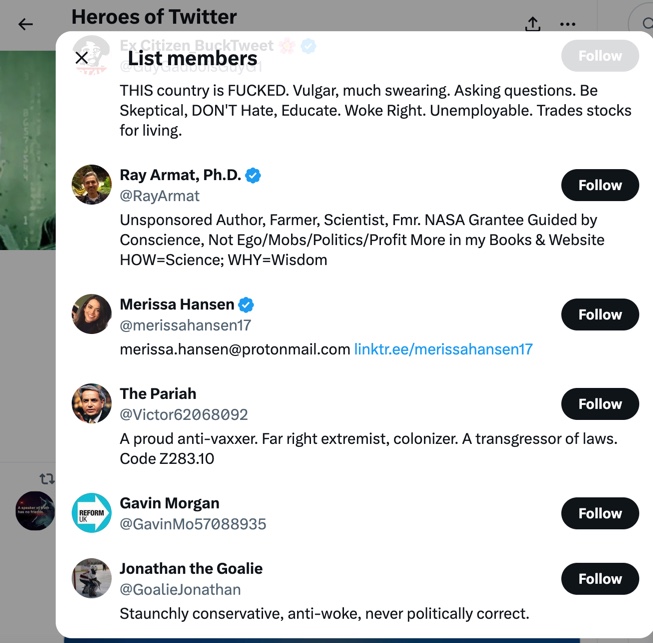Follow The Pariah
The height and width of the screenshot is (643, 653).
tap(600, 404)
